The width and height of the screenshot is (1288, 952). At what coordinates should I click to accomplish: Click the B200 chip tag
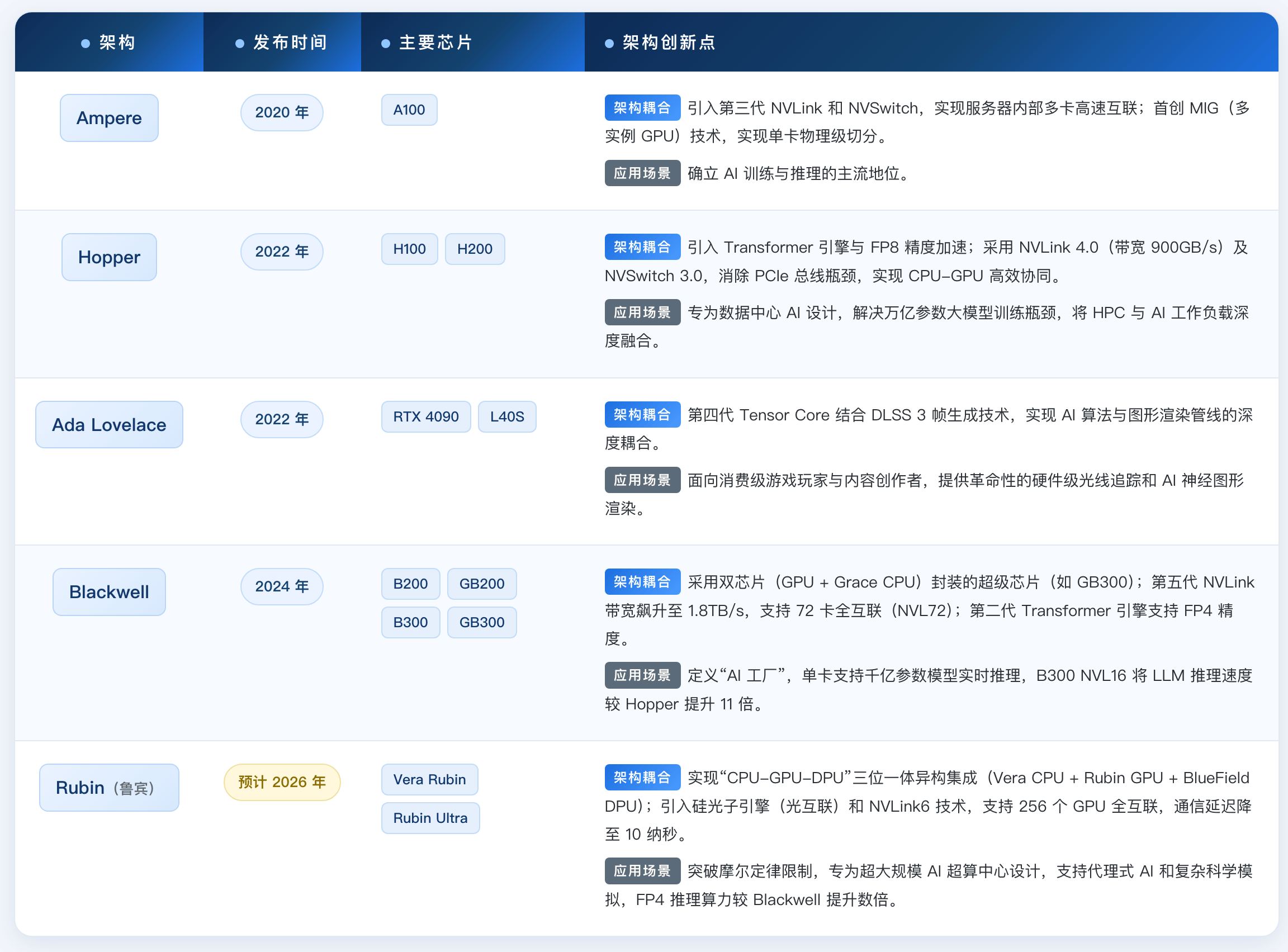pyautogui.click(x=410, y=584)
